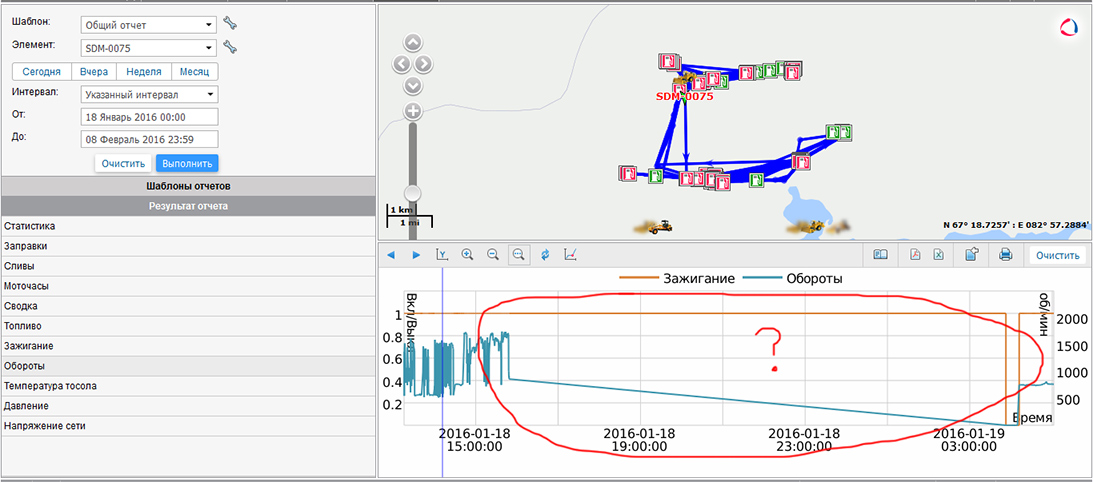Click the wrench icon next to Элемент
Screen dimensions: 1093x482
[x=230, y=47]
